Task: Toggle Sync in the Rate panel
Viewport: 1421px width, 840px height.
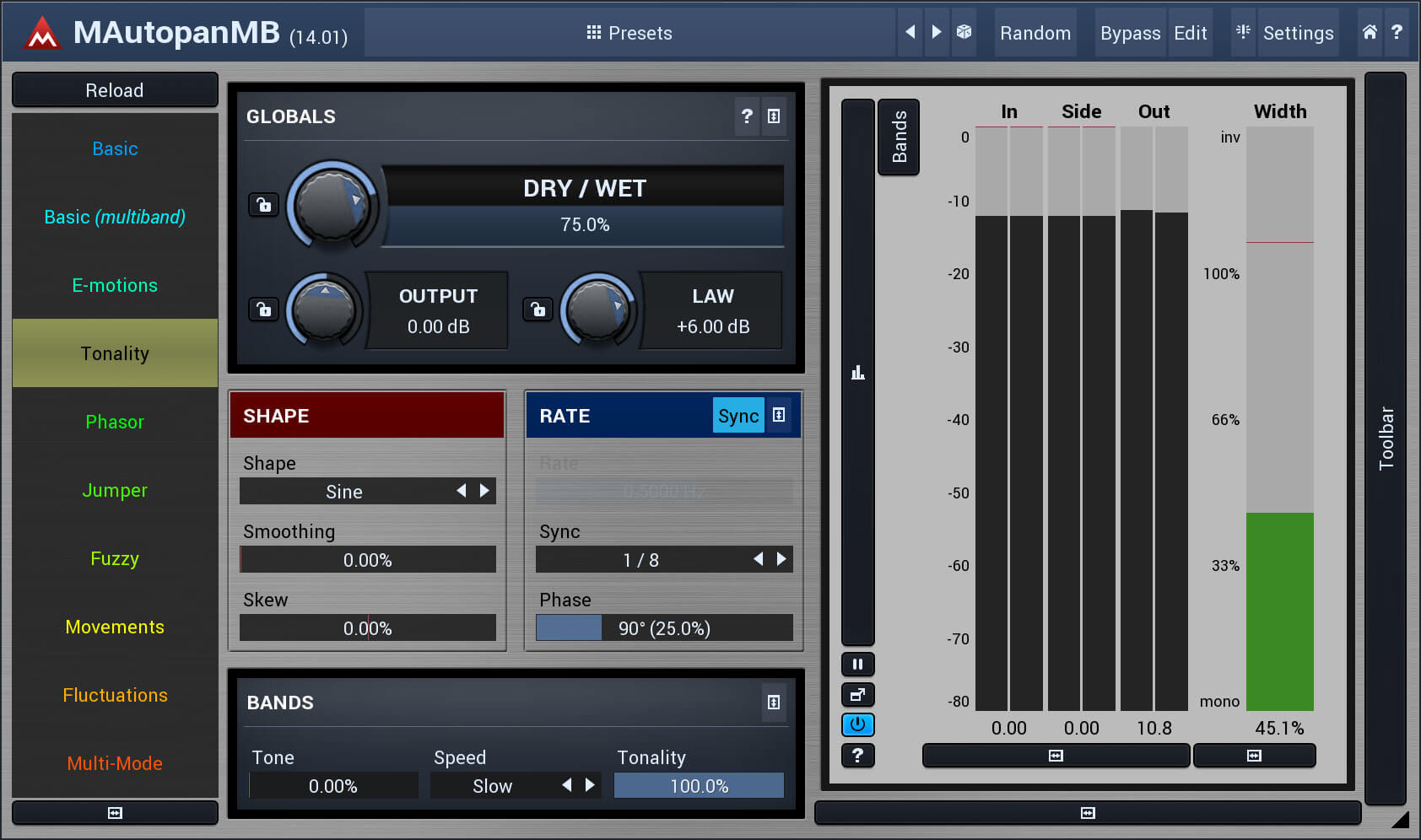Action: pos(738,415)
